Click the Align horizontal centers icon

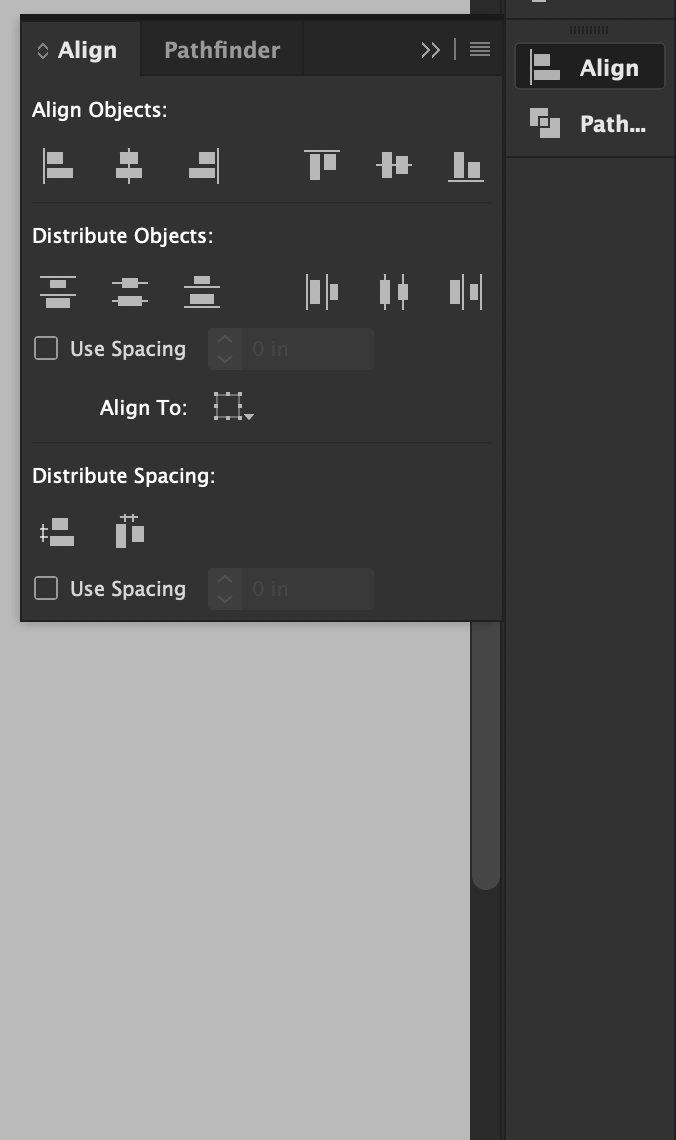click(128, 166)
